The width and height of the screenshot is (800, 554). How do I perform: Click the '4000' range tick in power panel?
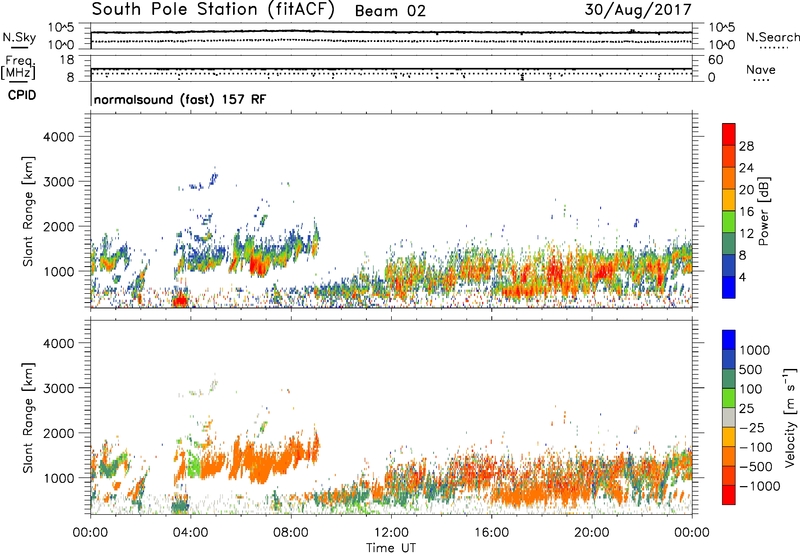[x=58, y=137]
